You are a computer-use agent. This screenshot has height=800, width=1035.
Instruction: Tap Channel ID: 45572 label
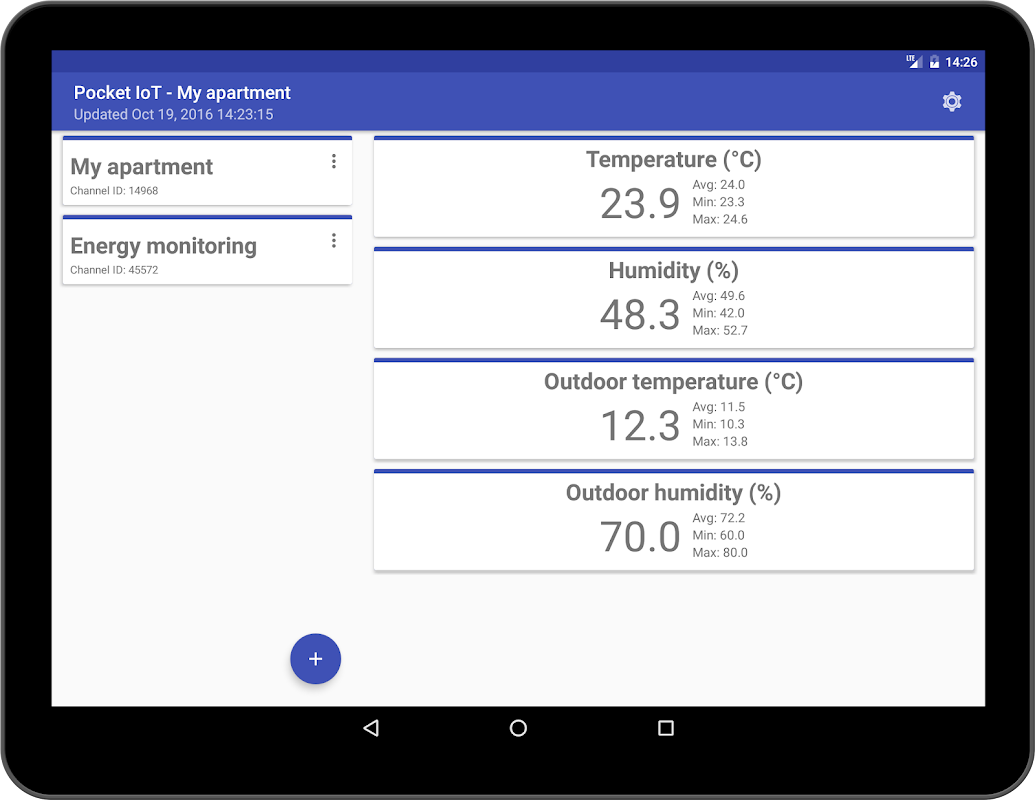(114, 270)
